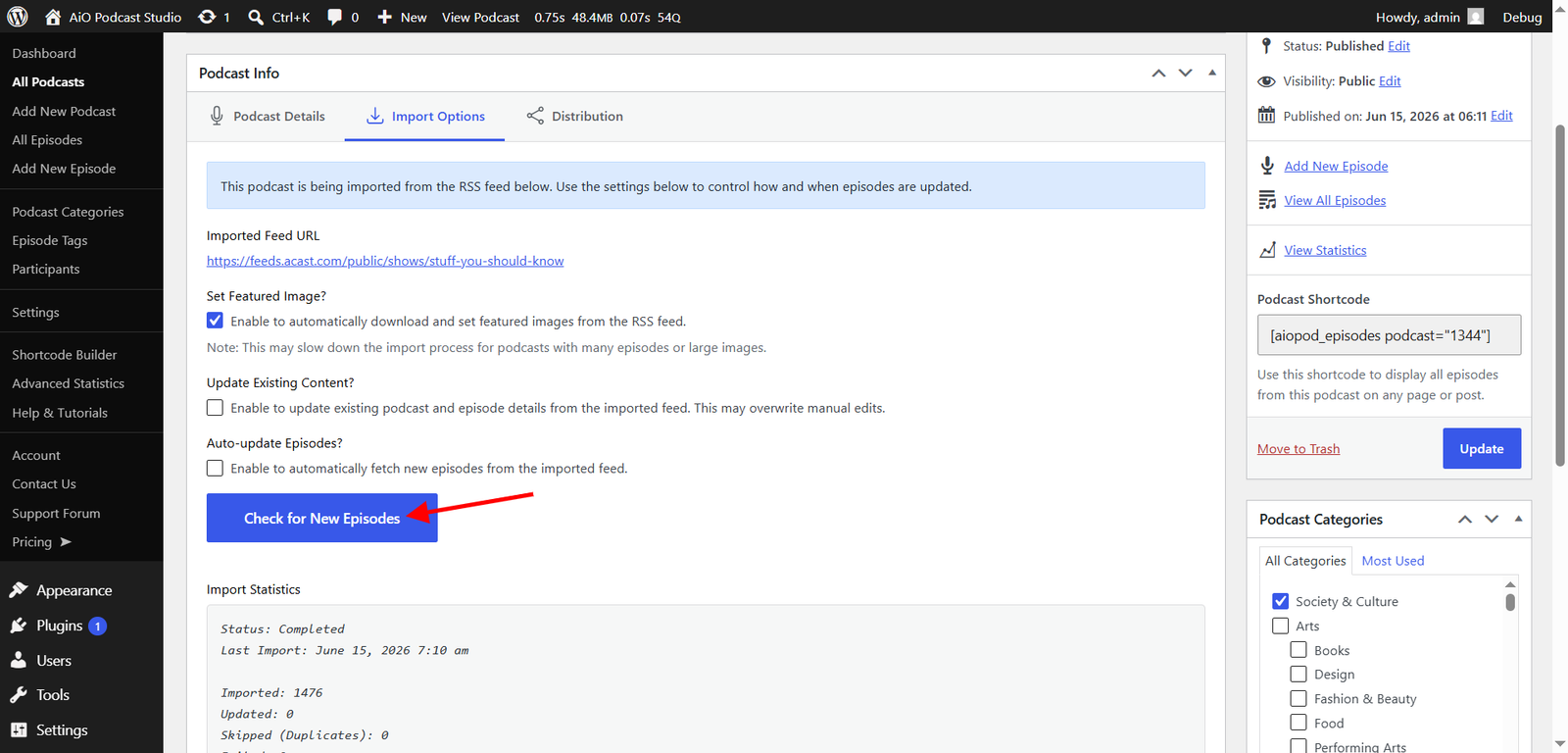
Task: Open the Howdy, admin account menu
Action: 1430,17
